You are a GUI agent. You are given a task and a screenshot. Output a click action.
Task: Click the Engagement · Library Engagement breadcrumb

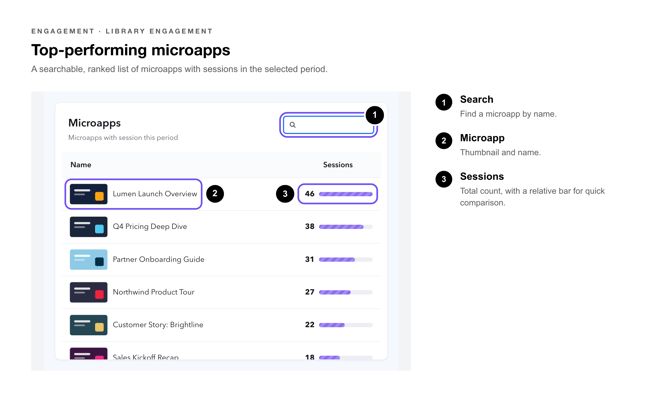[122, 31]
